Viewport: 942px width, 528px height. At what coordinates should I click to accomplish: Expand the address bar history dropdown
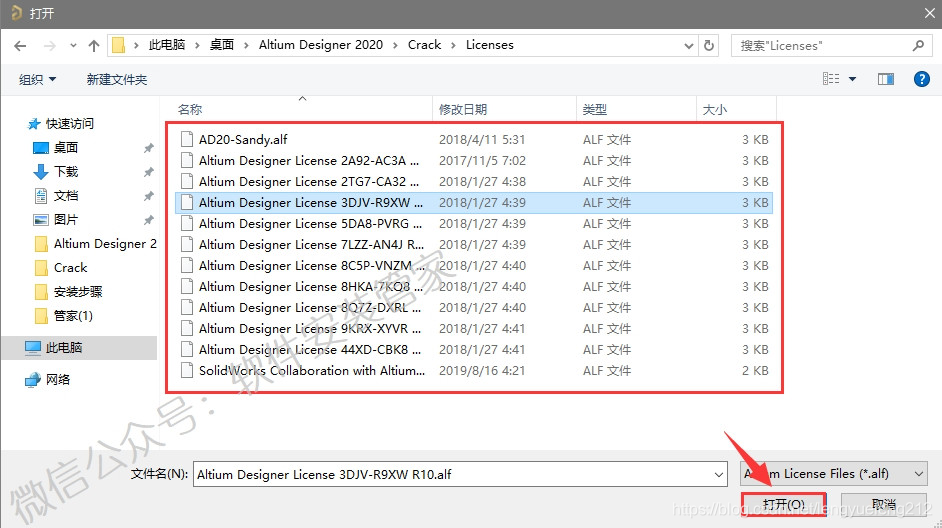coord(688,46)
